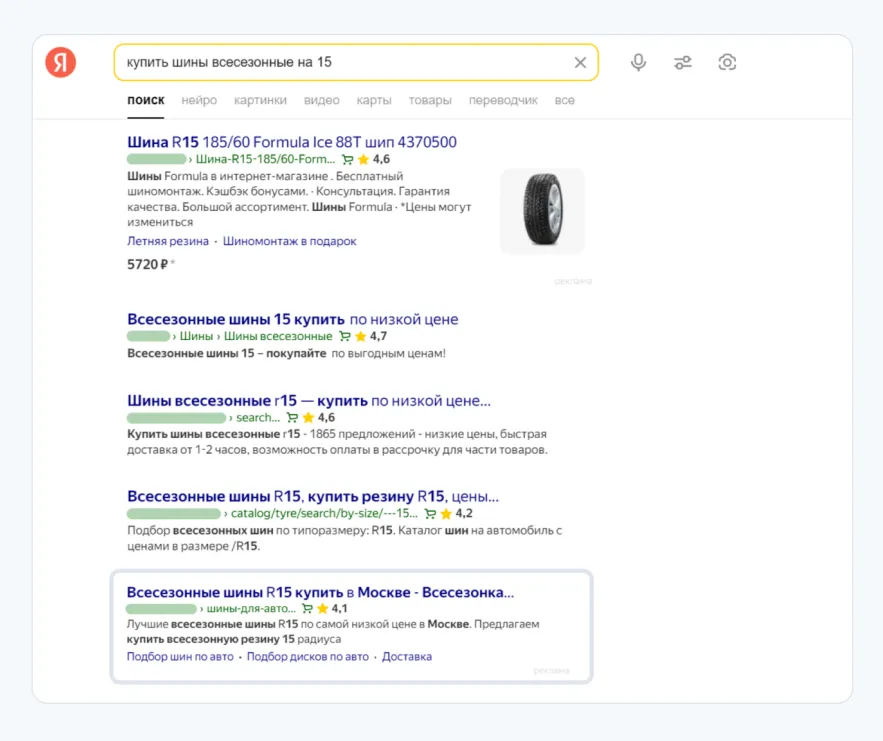Follow breadcrumb 'Шина-R15-185/60-Form...'
The width and height of the screenshot is (883, 741).
click(x=265, y=159)
